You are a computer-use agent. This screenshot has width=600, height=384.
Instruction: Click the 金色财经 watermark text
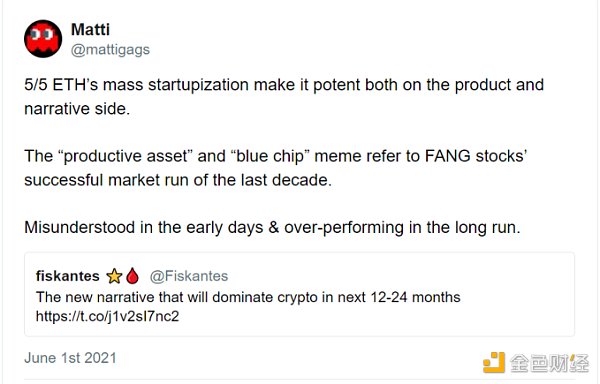coord(549,363)
